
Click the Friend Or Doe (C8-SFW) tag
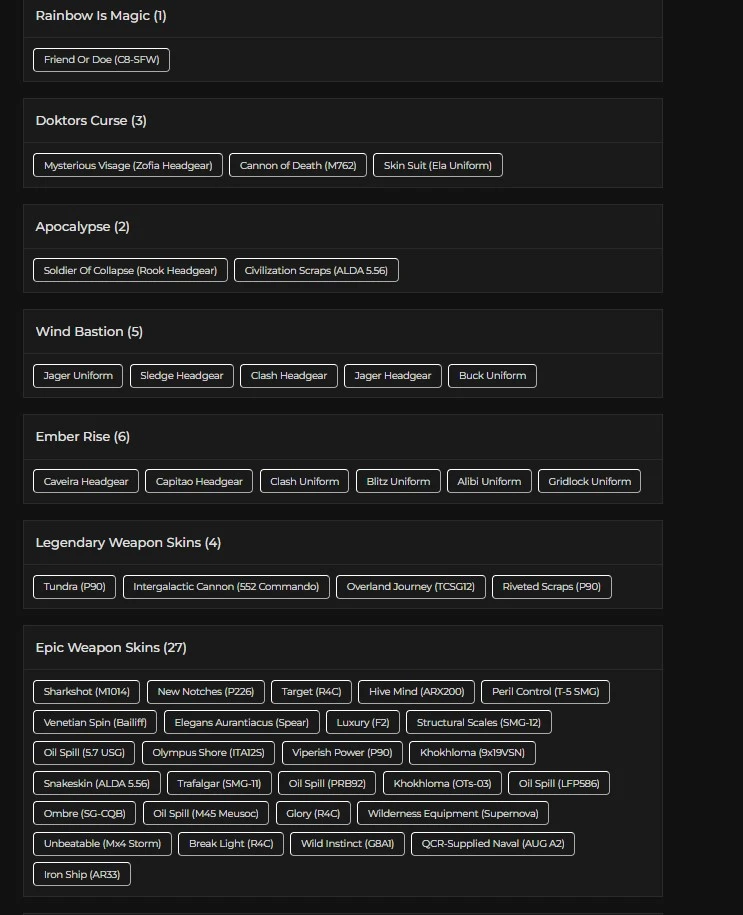(x=101, y=60)
